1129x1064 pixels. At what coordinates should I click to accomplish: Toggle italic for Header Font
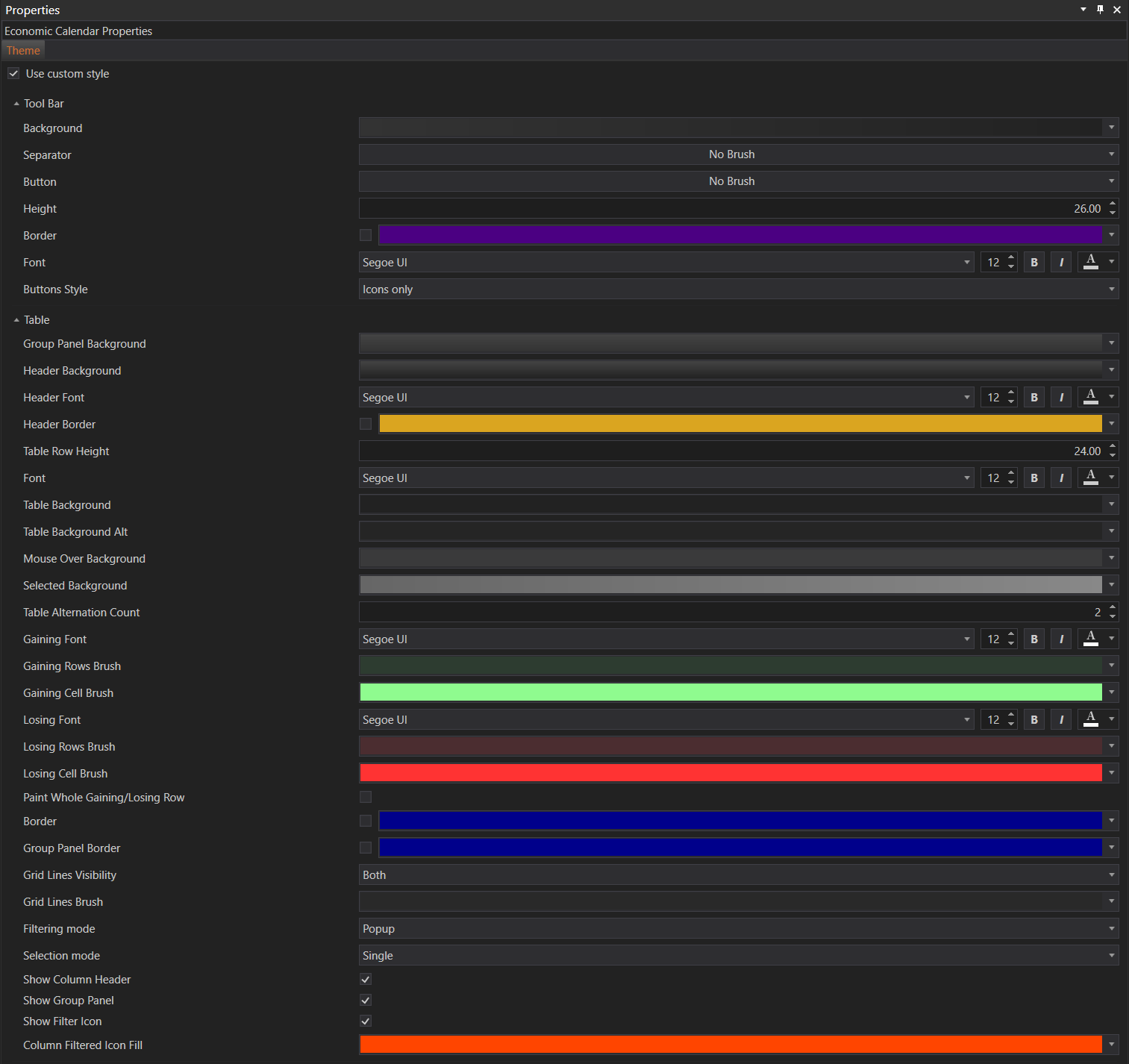click(1061, 398)
